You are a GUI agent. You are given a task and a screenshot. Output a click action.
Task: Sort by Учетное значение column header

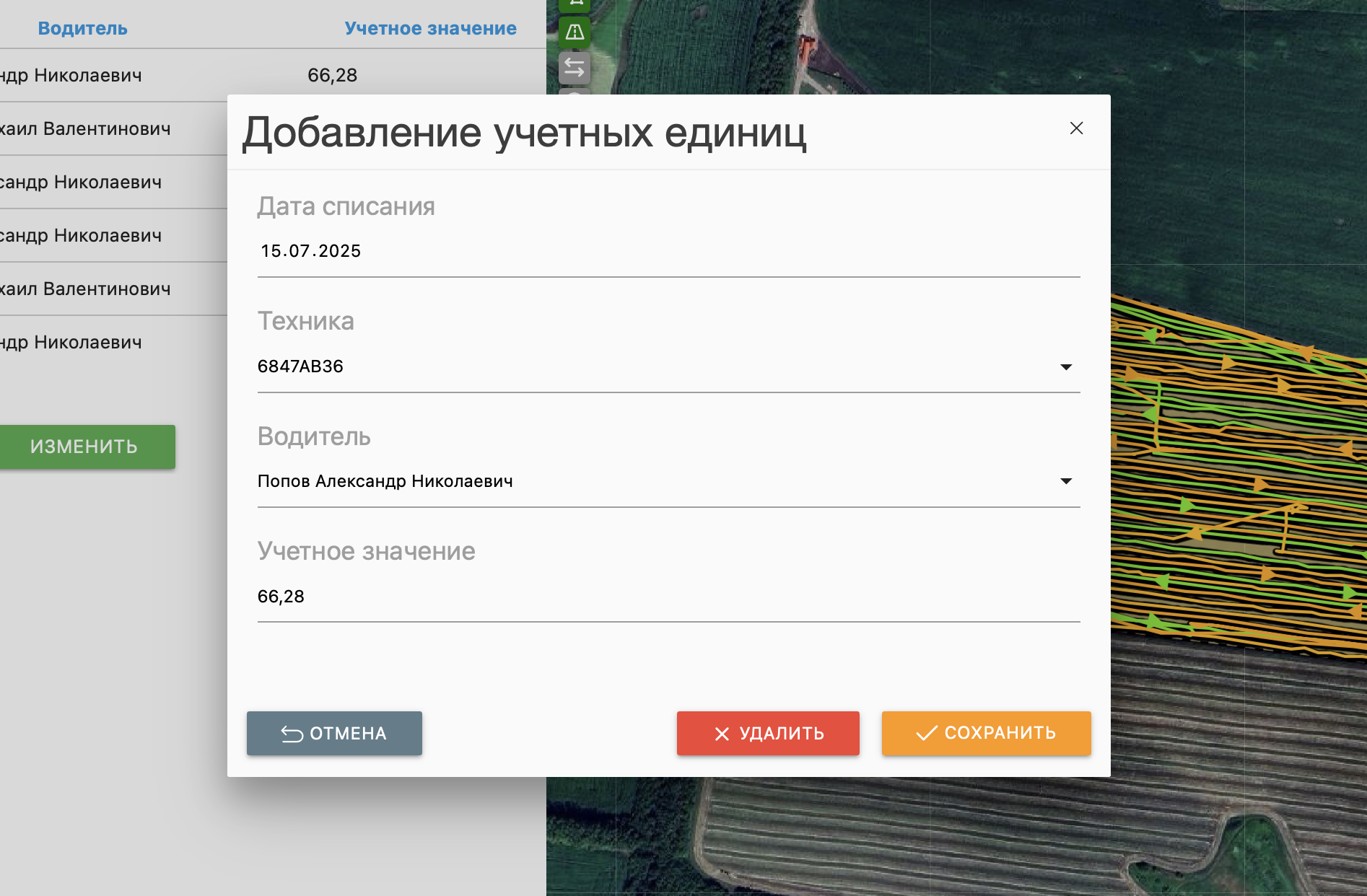[430, 28]
